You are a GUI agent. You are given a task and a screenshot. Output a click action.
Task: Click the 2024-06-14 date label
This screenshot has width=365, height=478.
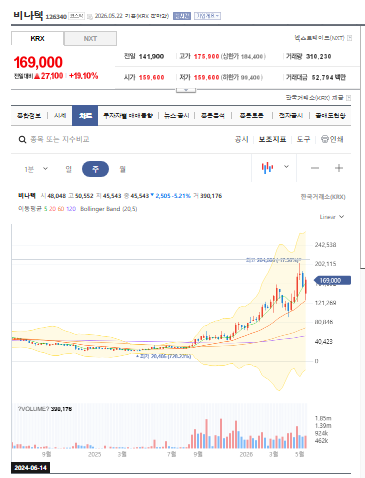pos(30,468)
